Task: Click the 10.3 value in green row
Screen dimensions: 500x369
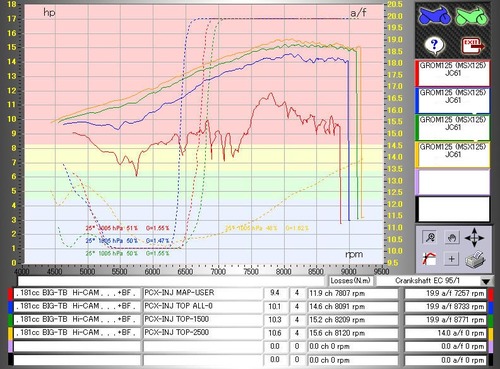Action: pyautogui.click(x=275, y=320)
